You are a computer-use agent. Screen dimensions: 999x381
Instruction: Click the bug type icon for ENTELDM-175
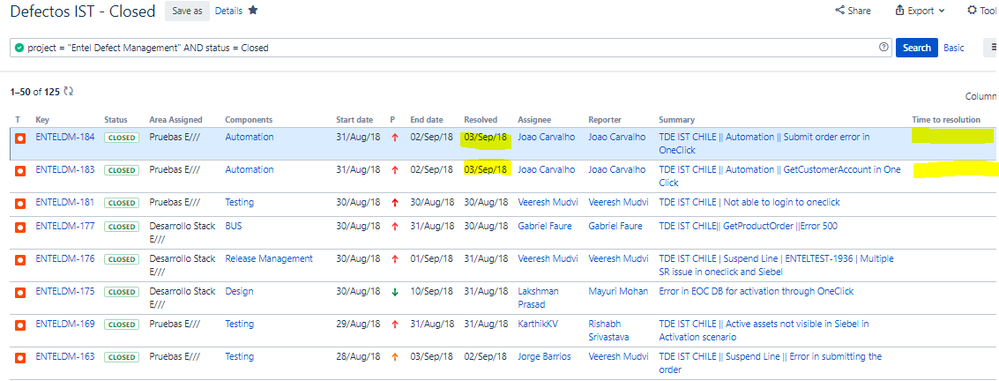[20, 292]
